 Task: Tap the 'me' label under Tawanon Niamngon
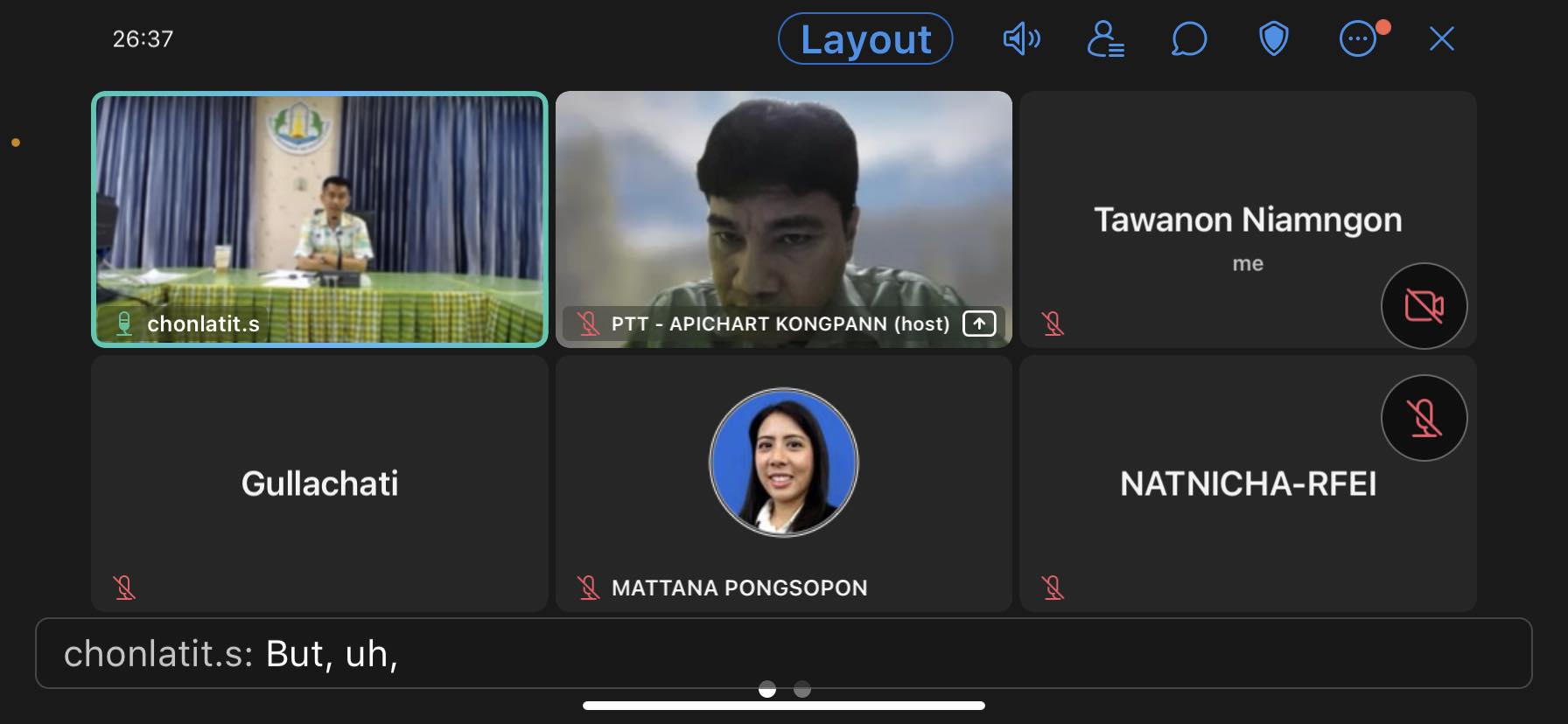(1248, 263)
